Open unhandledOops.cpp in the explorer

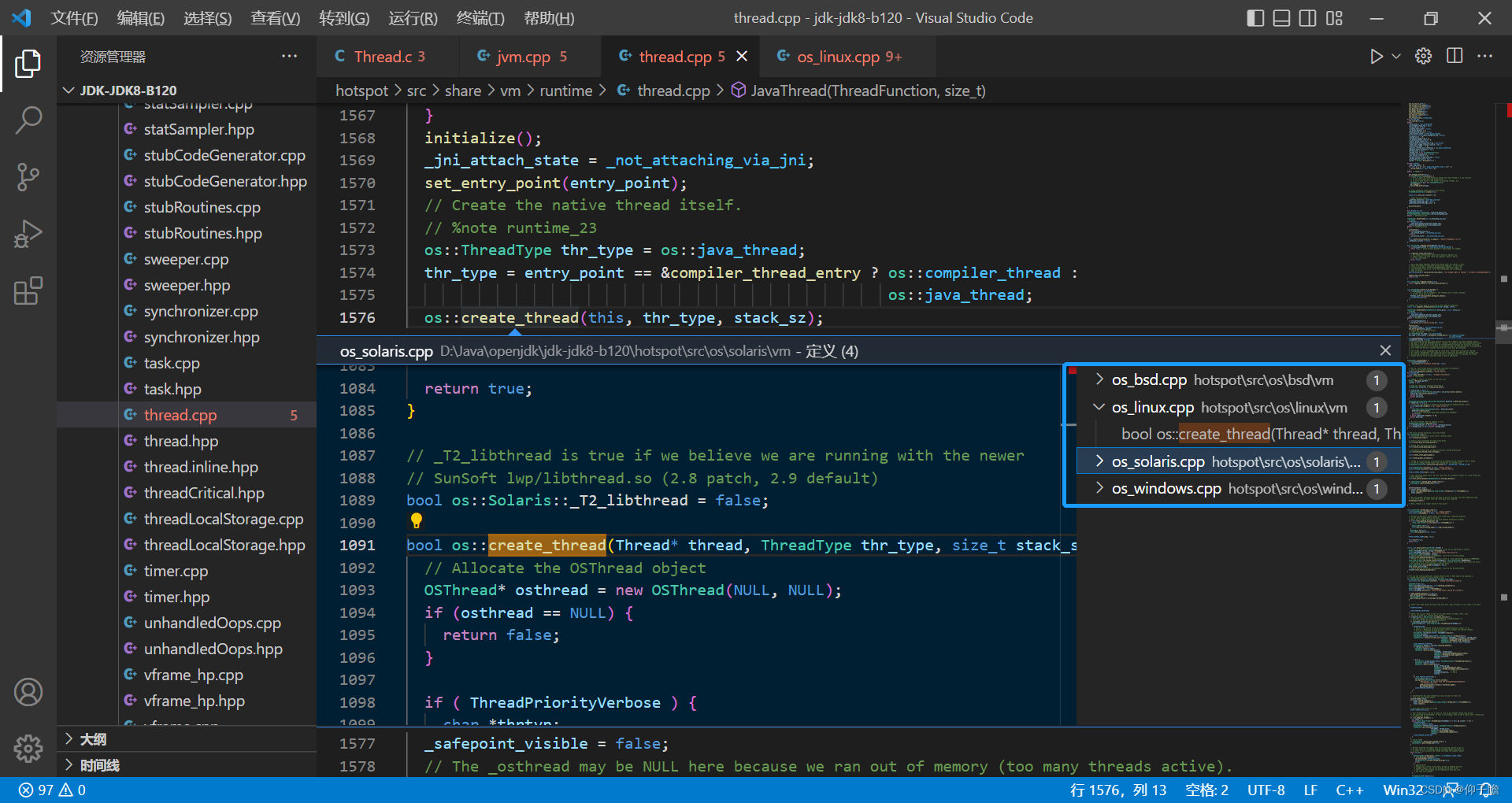point(212,623)
